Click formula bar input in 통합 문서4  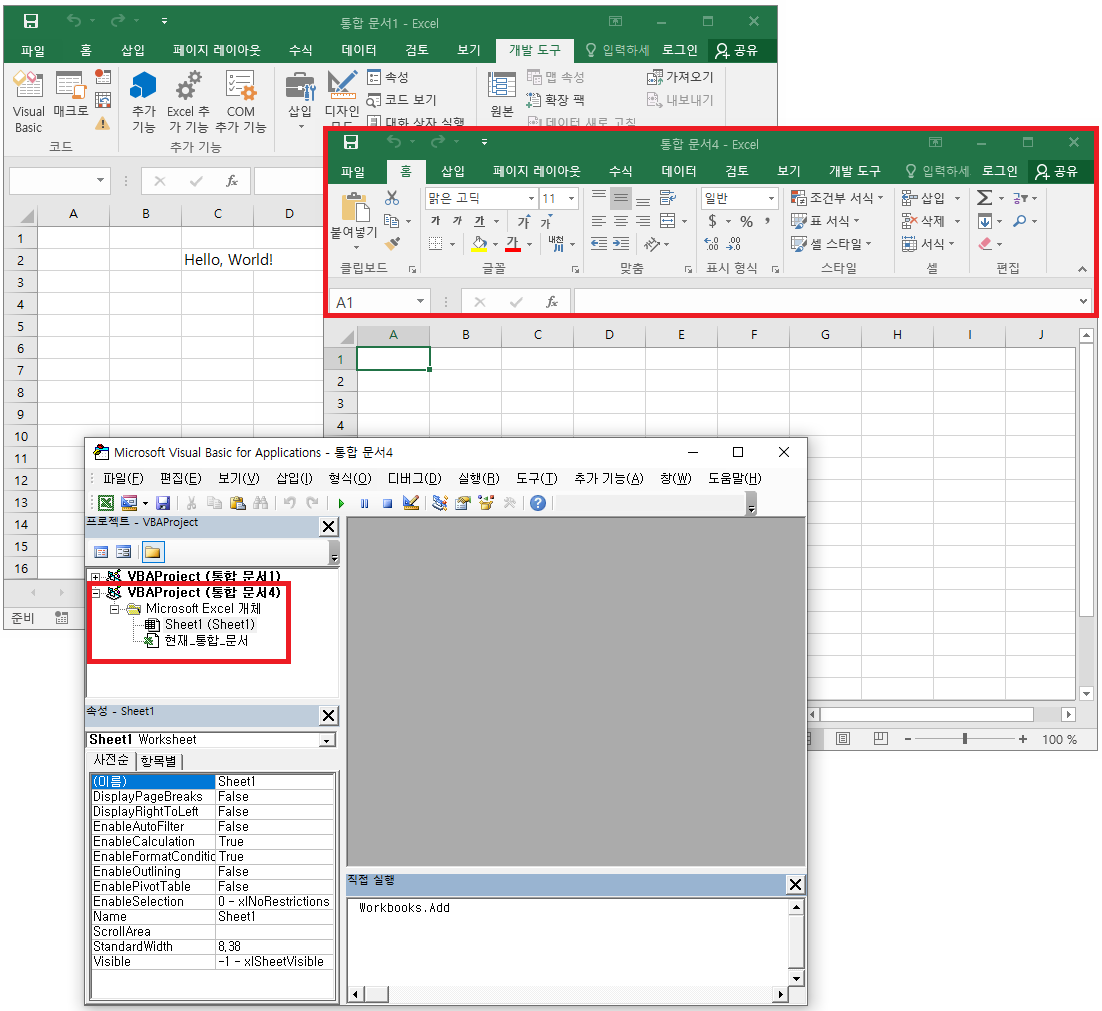point(826,301)
